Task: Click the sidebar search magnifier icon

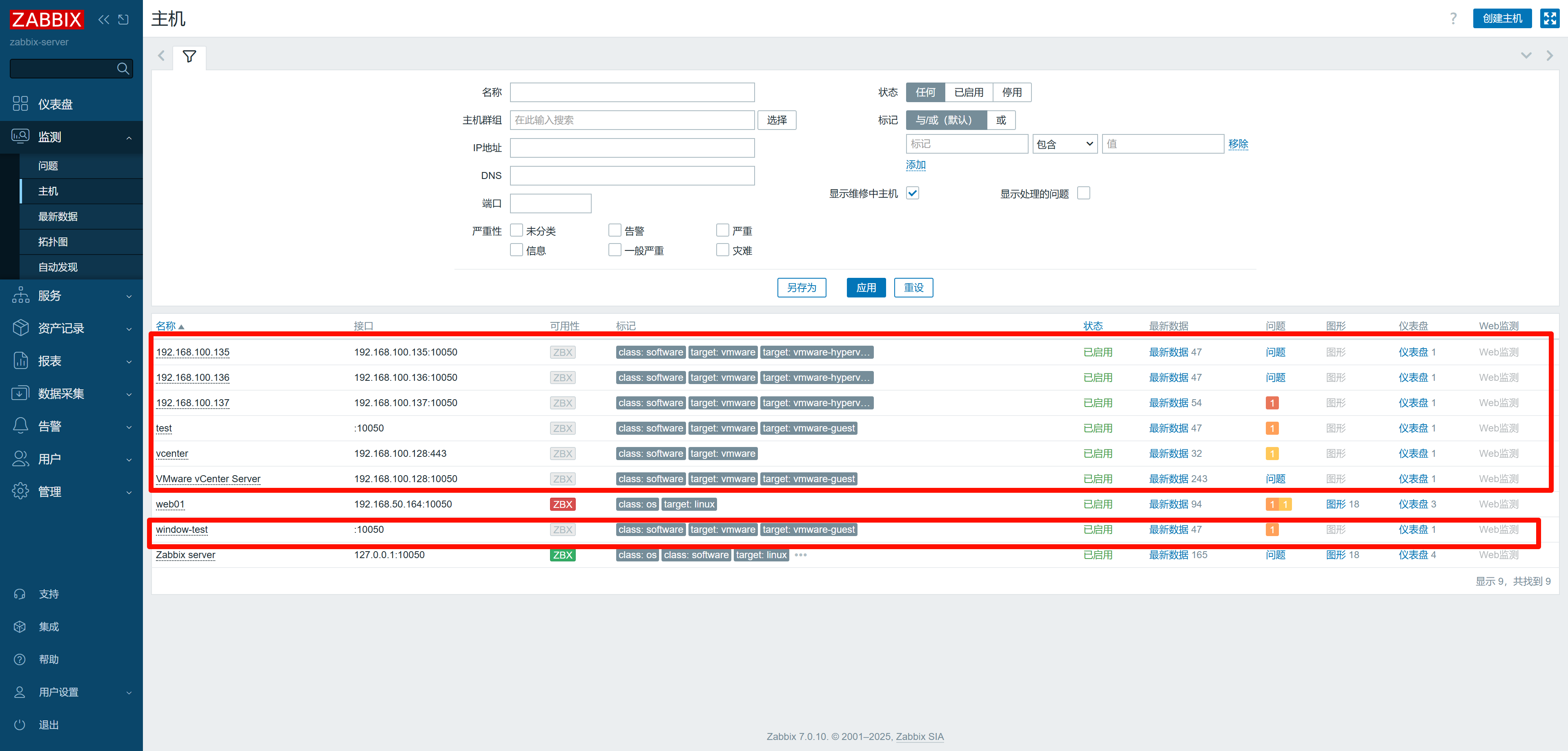Action: tap(123, 69)
